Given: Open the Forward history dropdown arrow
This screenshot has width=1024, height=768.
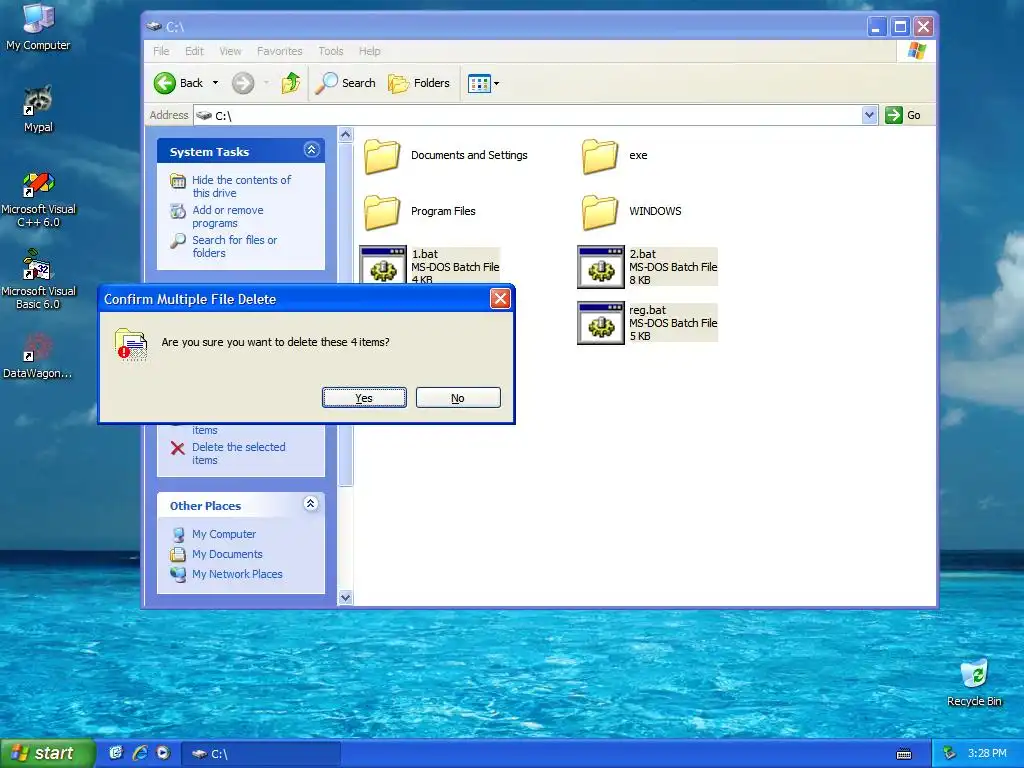Looking at the screenshot, I should click(x=266, y=83).
